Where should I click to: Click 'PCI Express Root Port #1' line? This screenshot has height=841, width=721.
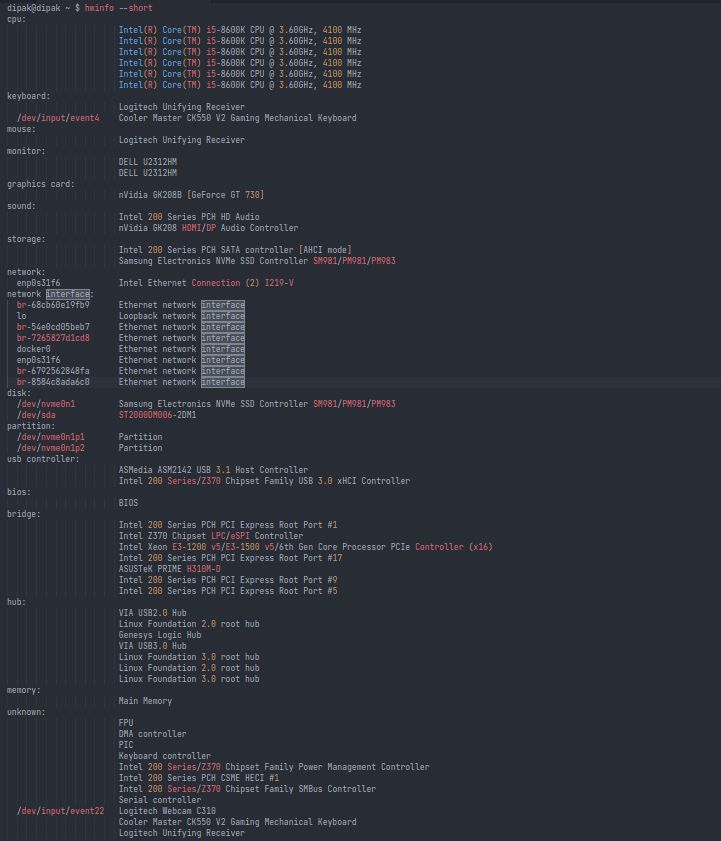(227, 525)
